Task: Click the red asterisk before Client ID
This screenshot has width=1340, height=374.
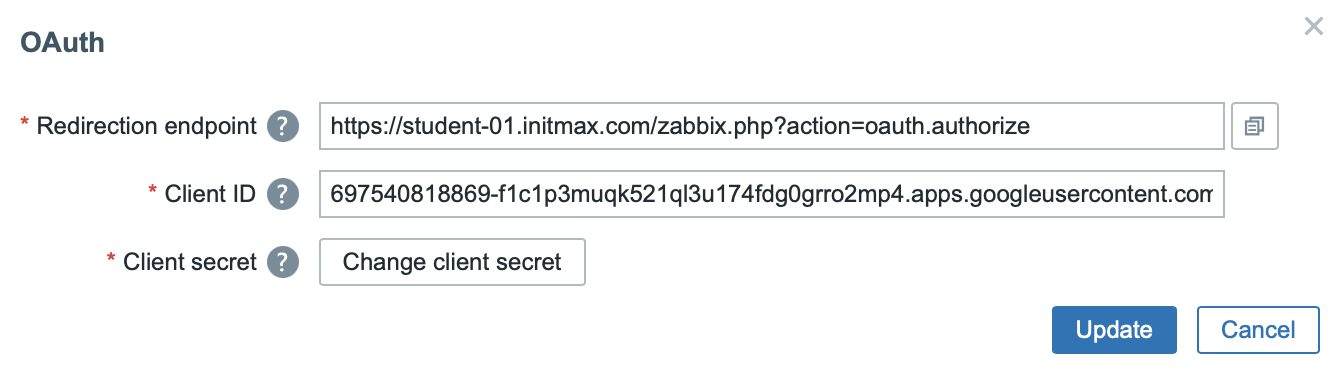Action: 153,190
